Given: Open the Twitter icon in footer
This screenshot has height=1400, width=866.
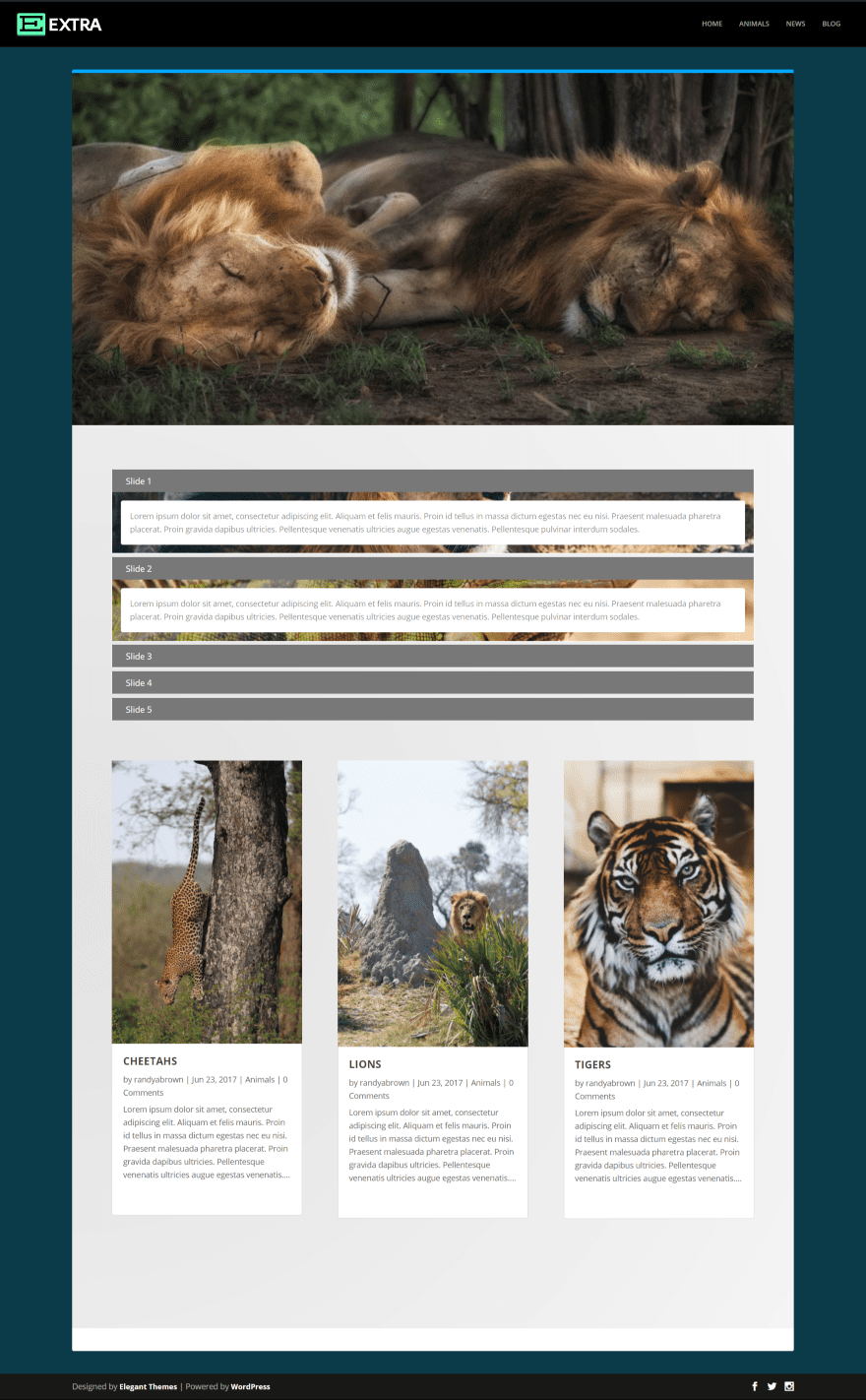Looking at the screenshot, I should [772, 1386].
